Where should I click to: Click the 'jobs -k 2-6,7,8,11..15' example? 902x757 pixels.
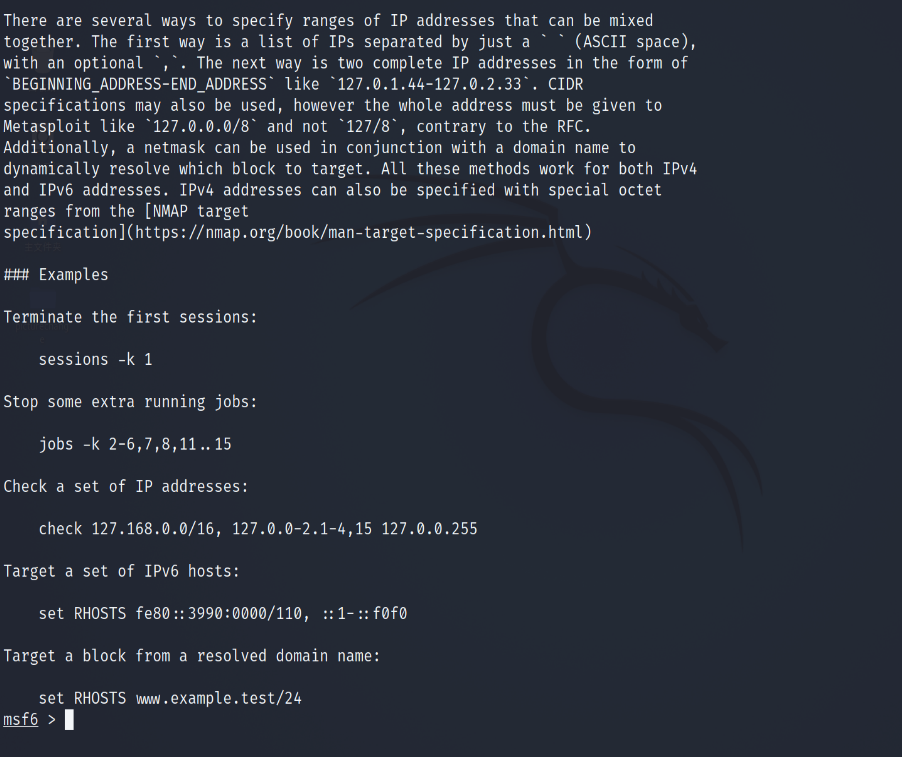point(135,444)
